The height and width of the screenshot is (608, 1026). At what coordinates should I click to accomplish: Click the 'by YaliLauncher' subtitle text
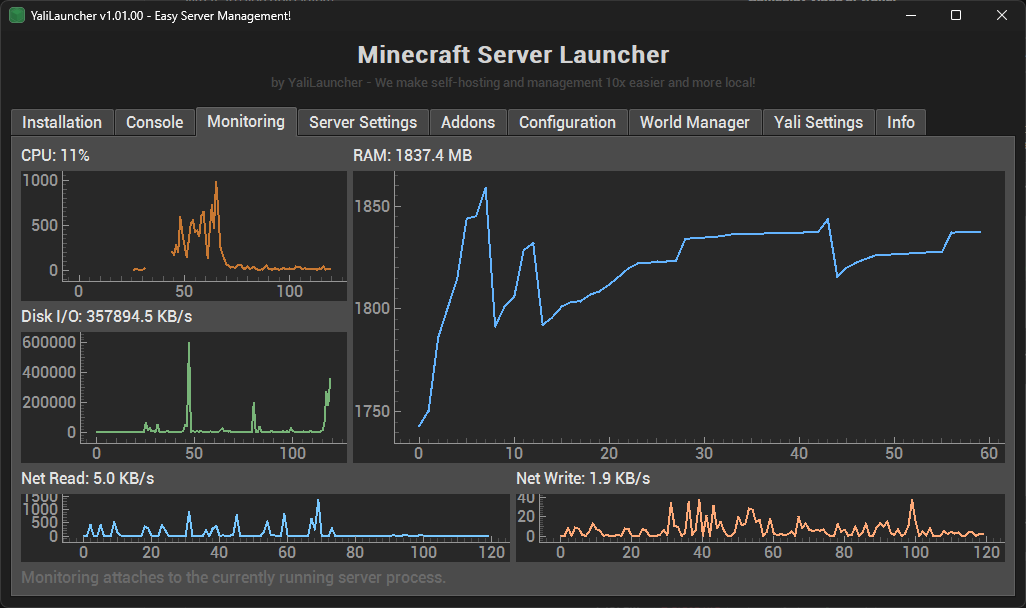pos(513,83)
